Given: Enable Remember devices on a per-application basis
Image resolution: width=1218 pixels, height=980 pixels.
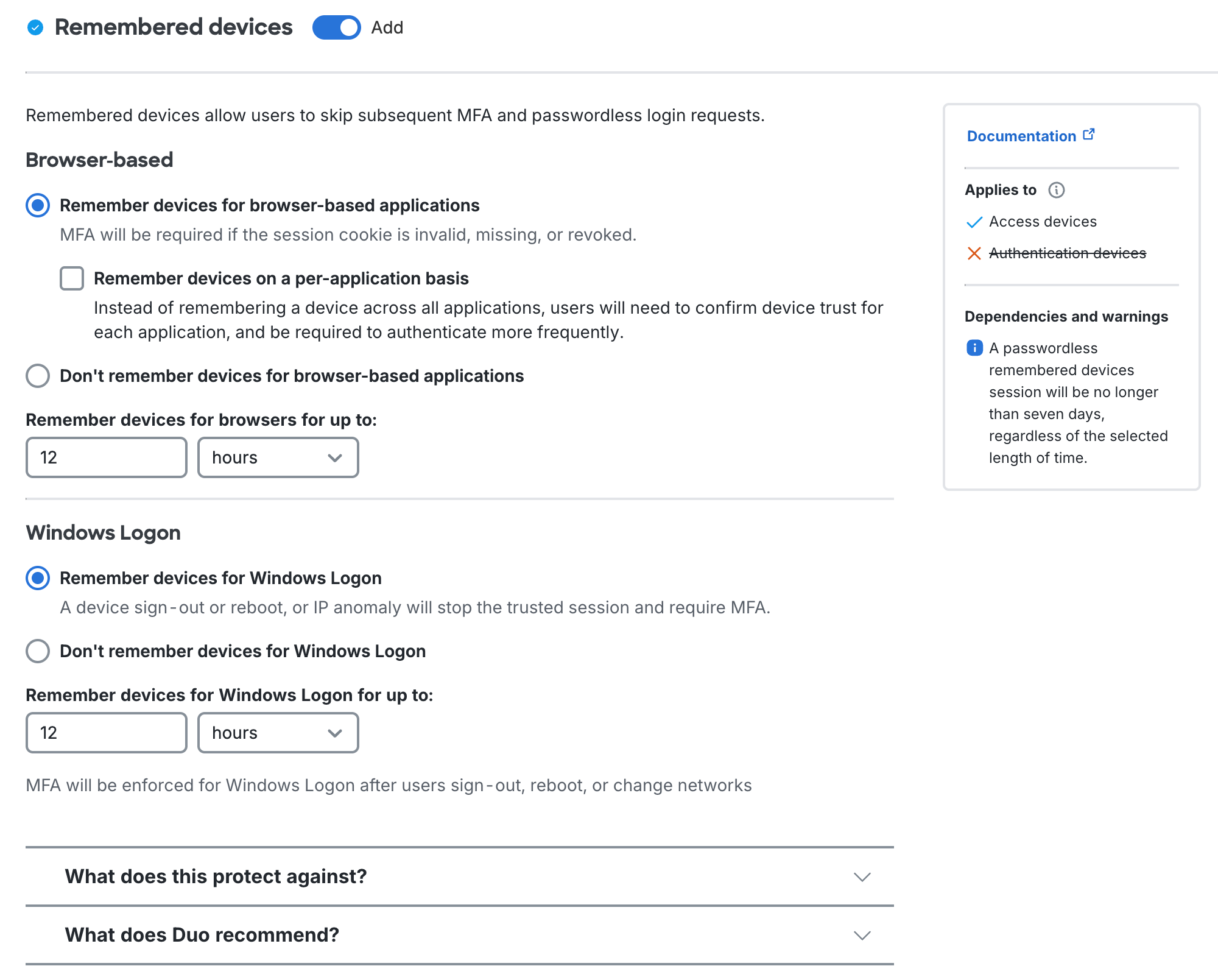Looking at the screenshot, I should [71, 278].
